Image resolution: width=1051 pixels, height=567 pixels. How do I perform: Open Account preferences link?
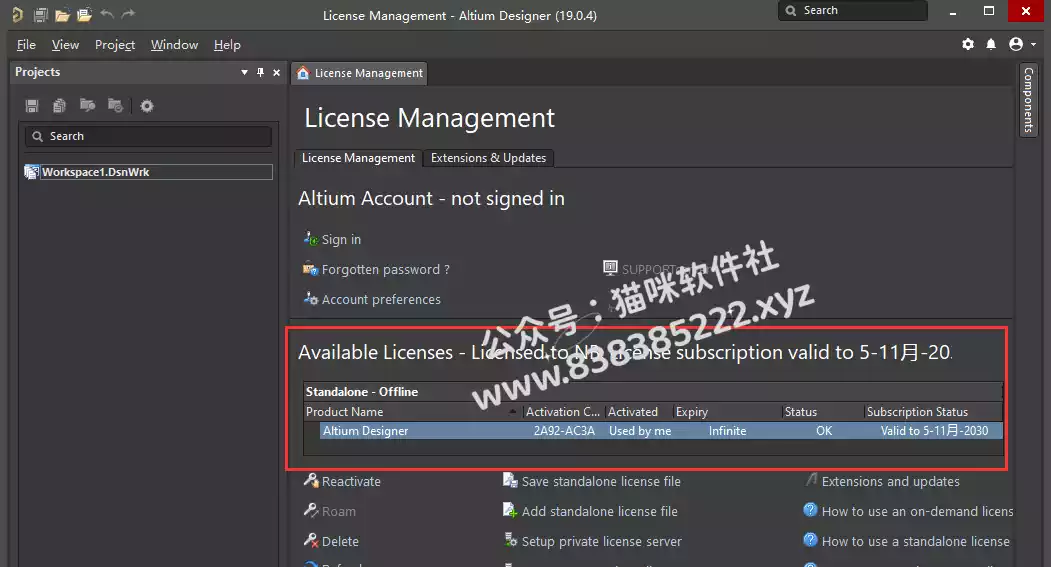coord(381,300)
